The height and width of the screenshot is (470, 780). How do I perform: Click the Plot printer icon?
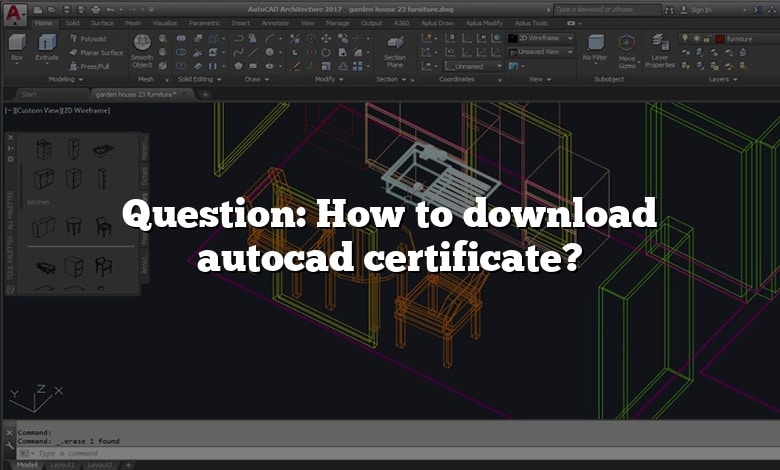[96, 9]
